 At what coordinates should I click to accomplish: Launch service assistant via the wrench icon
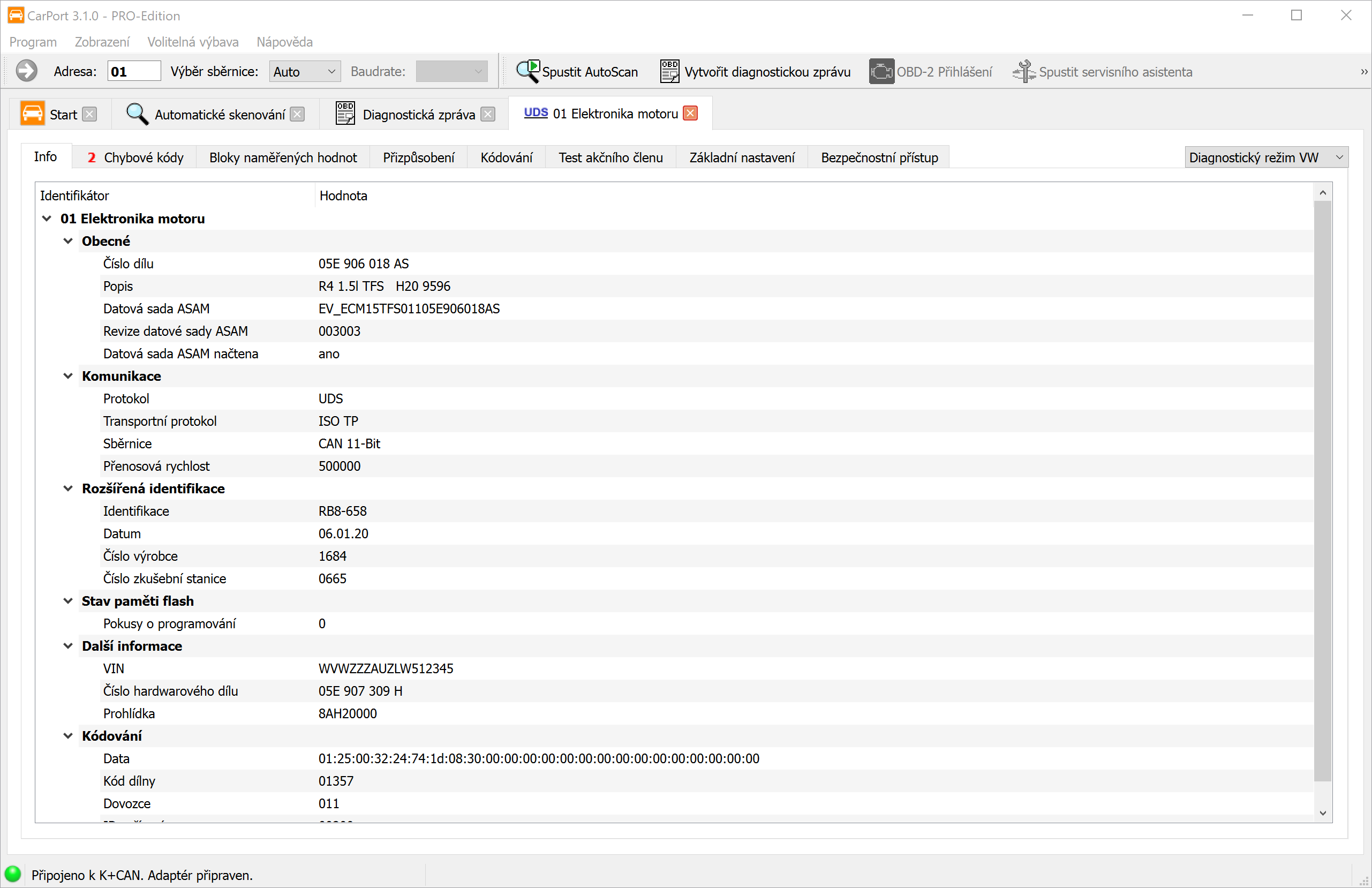pos(1024,72)
